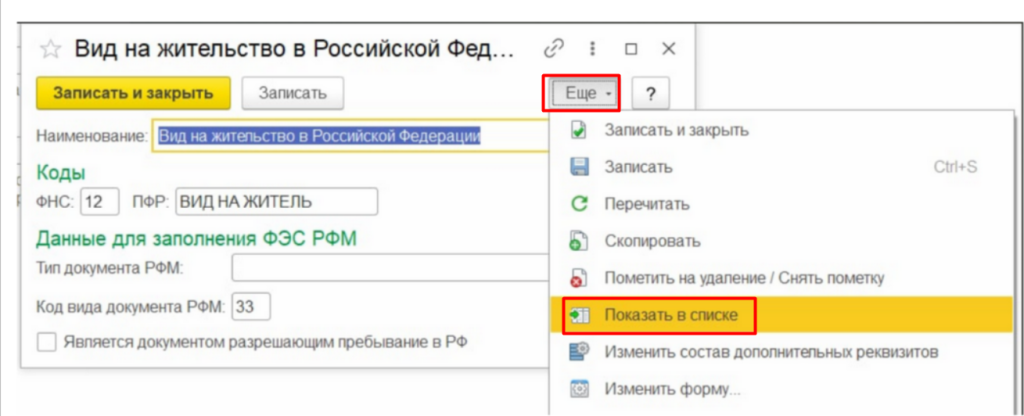The width and height of the screenshot is (1024, 416).
Task: Select Показать в списке menu item
Action: (x=670, y=315)
